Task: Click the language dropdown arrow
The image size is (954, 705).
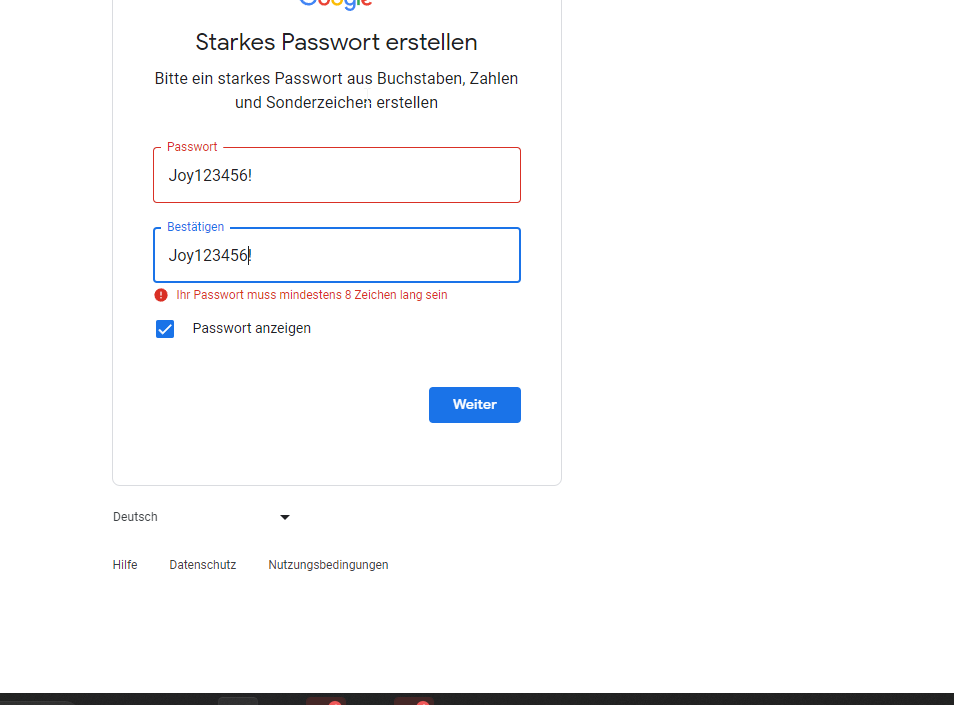Action: (x=285, y=517)
